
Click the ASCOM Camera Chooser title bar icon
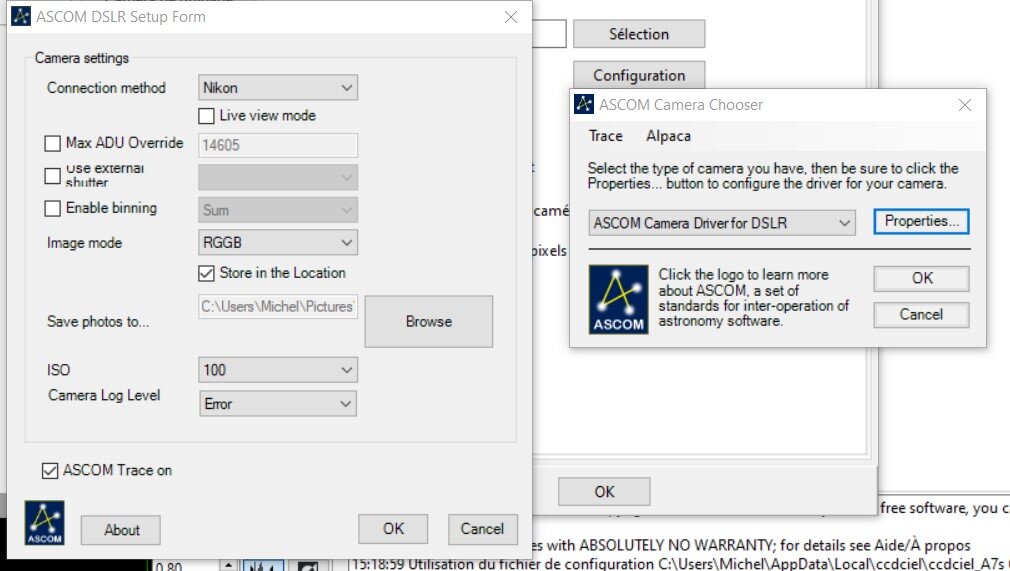584,104
